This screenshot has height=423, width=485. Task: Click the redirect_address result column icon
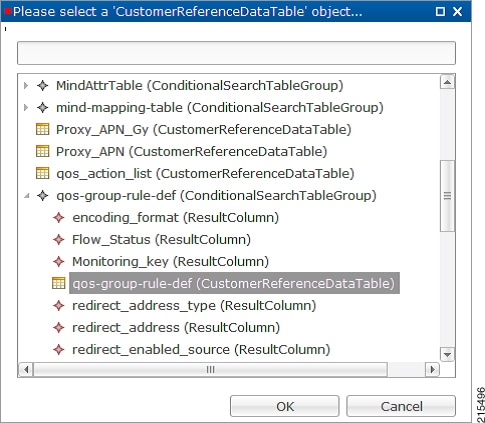pos(59,327)
